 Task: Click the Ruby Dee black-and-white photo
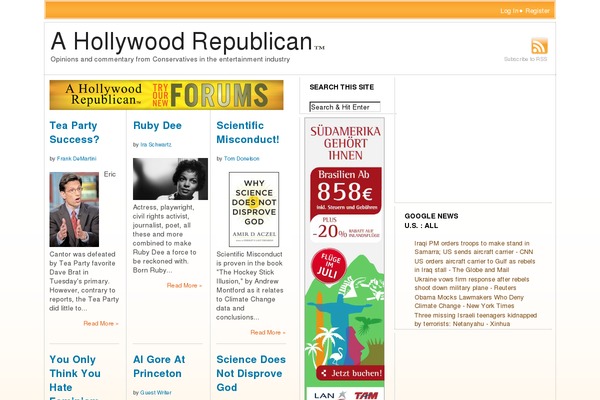pyautogui.click(x=170, y=179)
